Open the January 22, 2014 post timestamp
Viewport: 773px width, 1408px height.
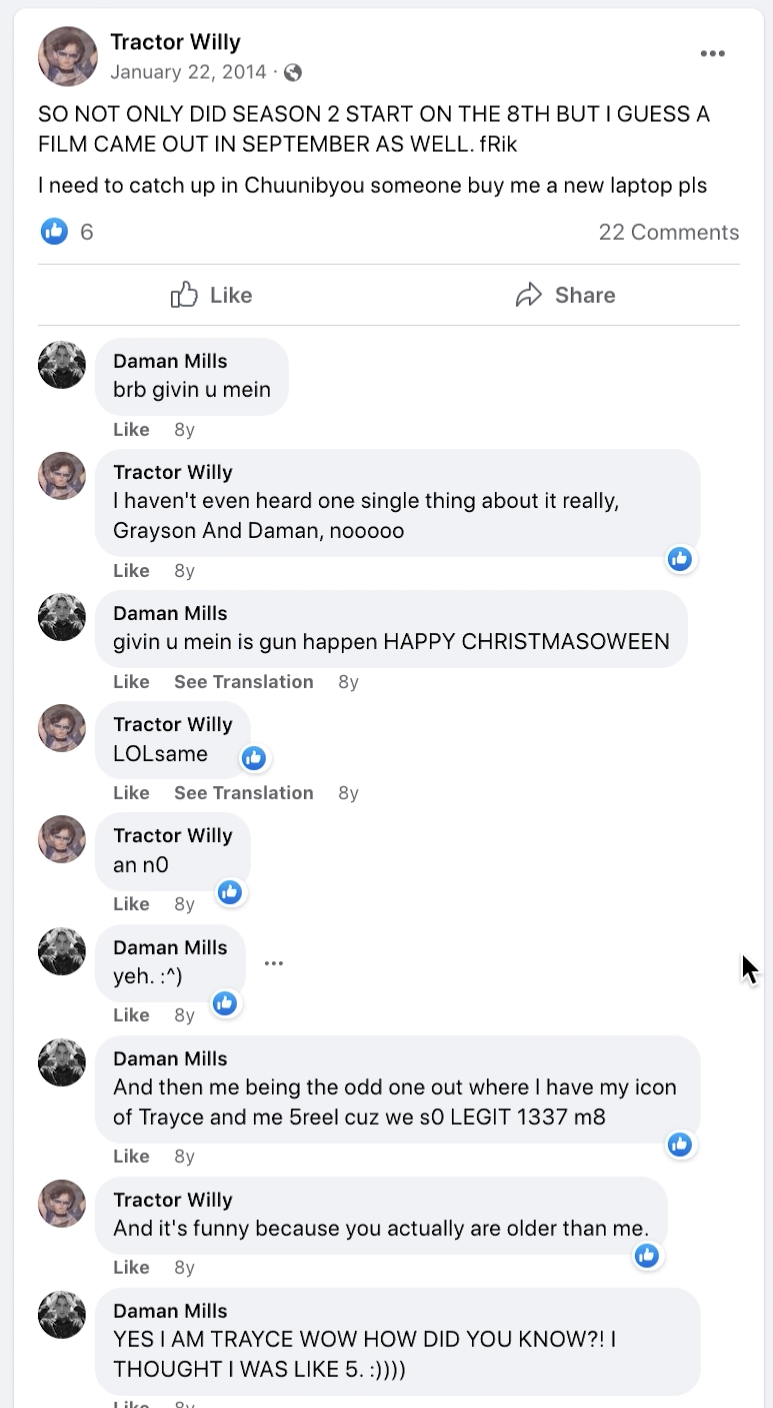coord(188,72)
